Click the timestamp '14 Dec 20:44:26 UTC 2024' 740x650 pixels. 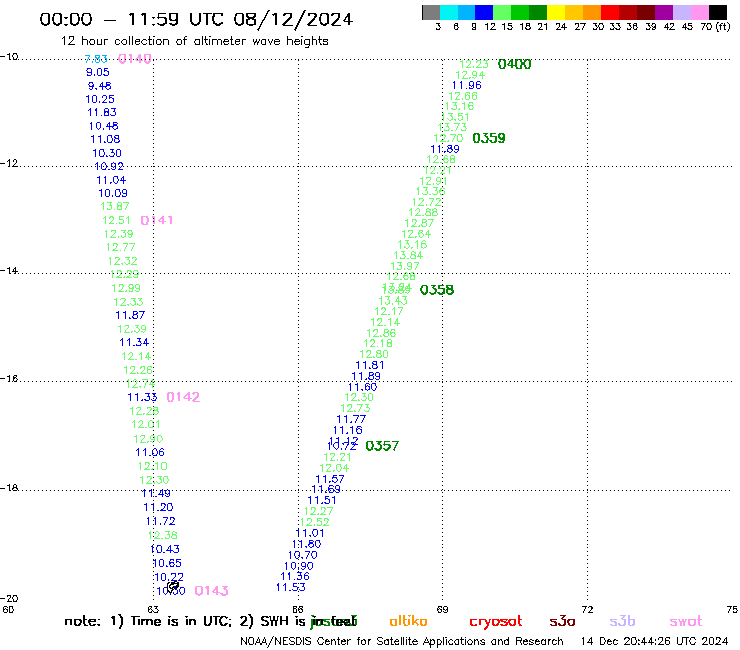pos(654,642)
